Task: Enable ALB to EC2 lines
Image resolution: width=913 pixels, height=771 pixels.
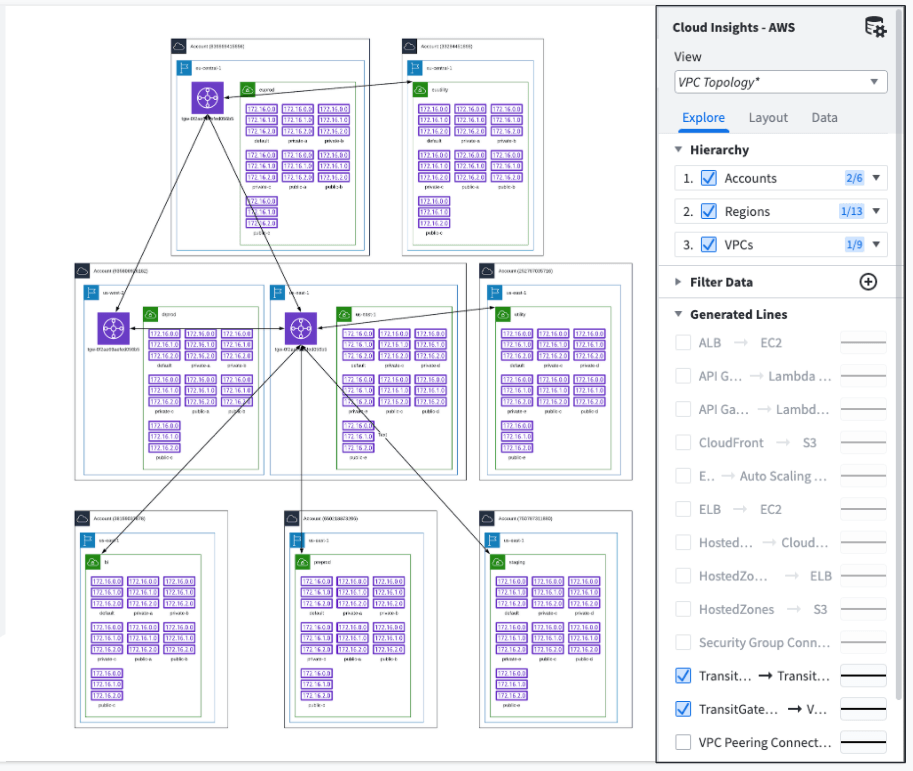Action: tap(683, 342)
